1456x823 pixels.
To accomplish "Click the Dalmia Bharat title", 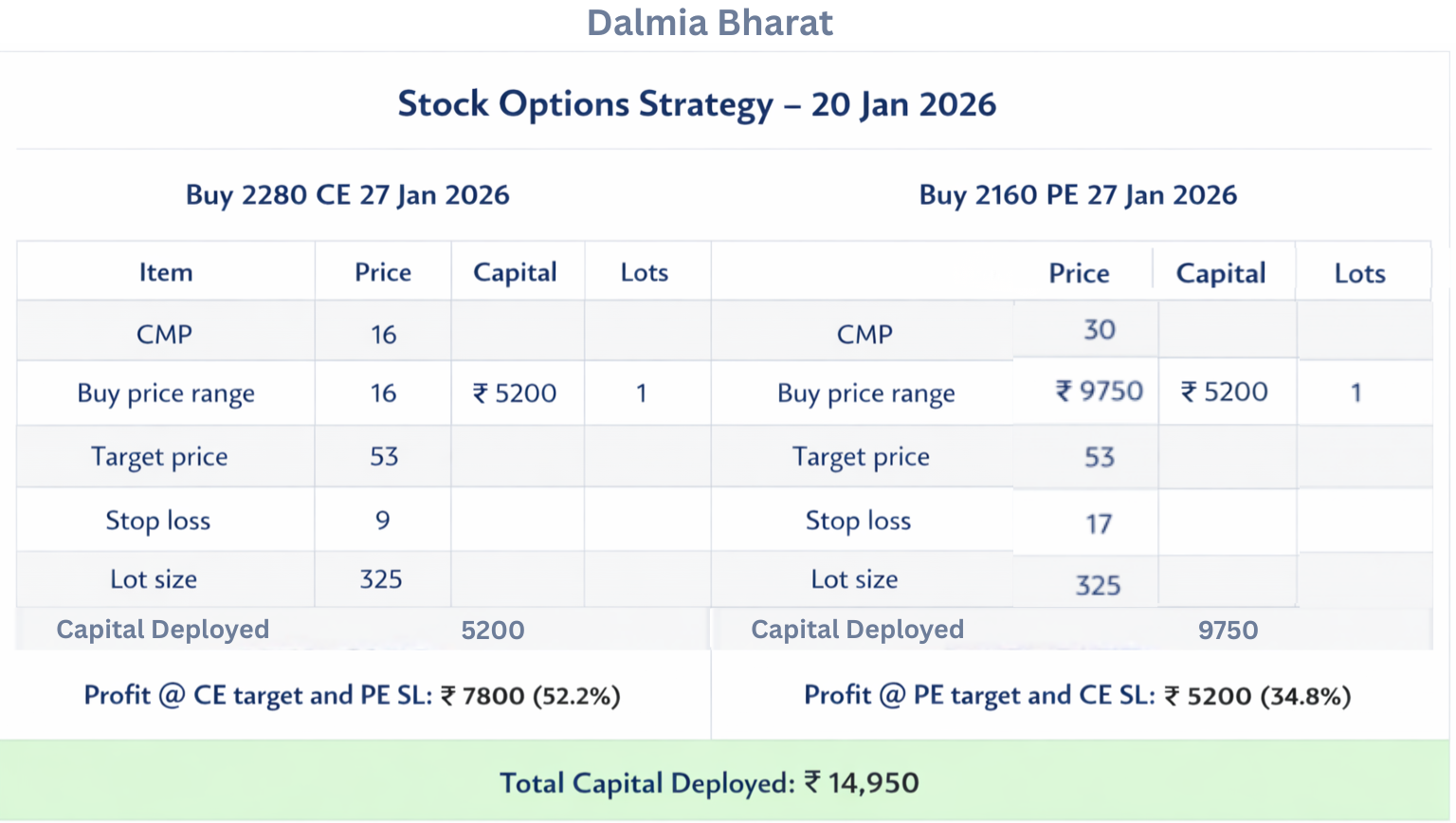I will pyautogui.click(x=709, y=23).
